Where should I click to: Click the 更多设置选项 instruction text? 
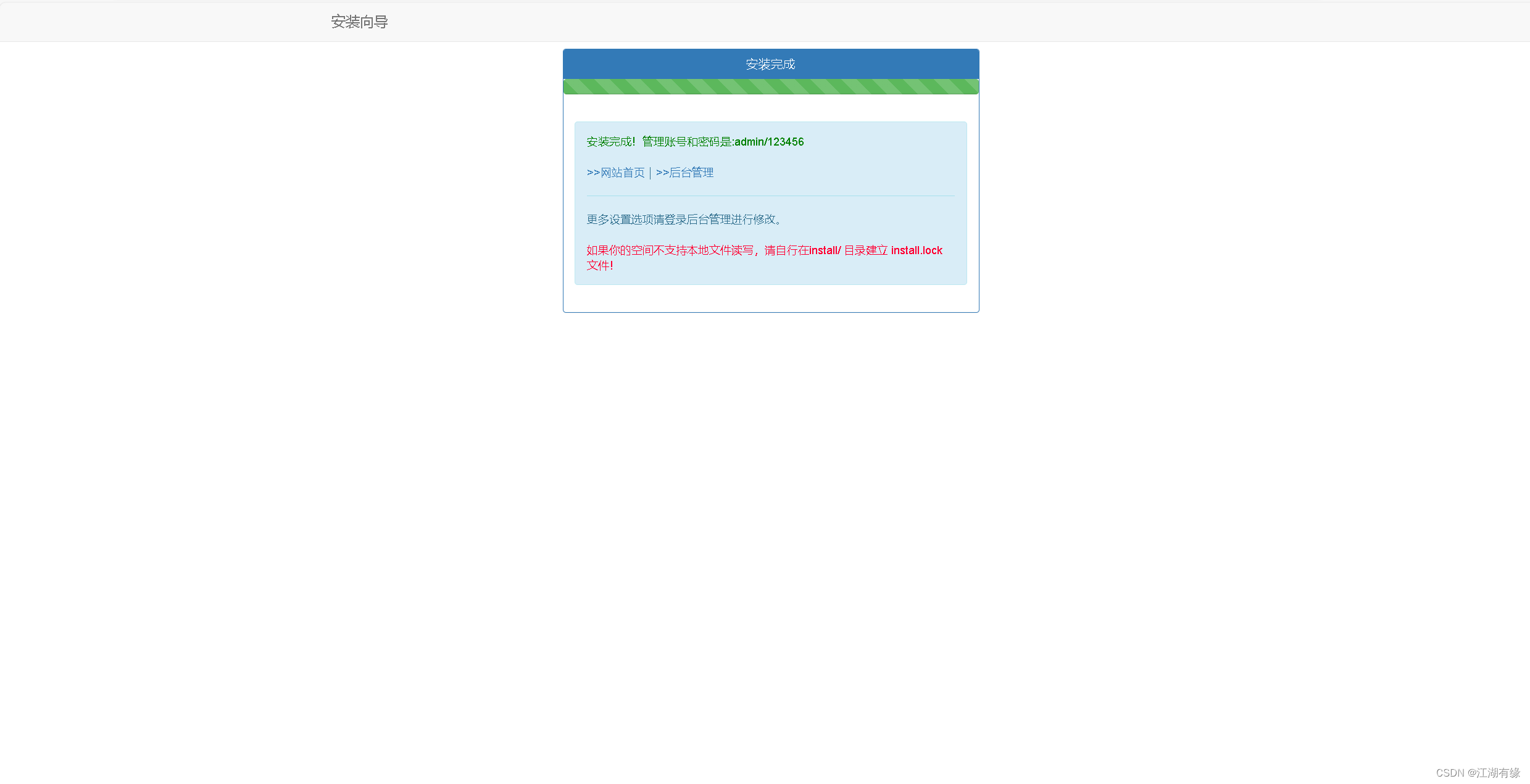point(620,220)
